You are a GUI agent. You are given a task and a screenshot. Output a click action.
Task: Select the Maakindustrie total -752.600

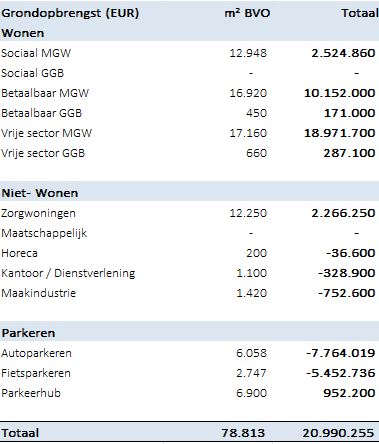coord(347,293)
